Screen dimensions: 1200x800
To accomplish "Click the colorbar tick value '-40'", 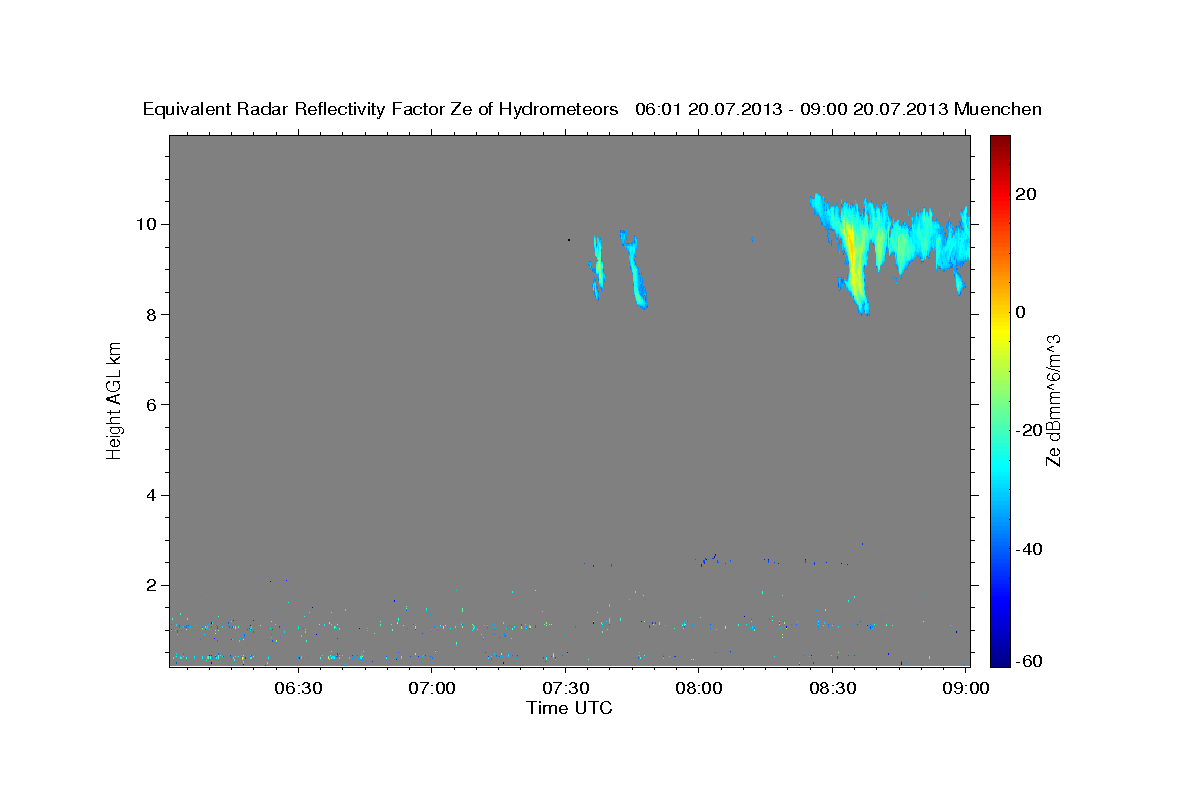I will [1029, 549].
